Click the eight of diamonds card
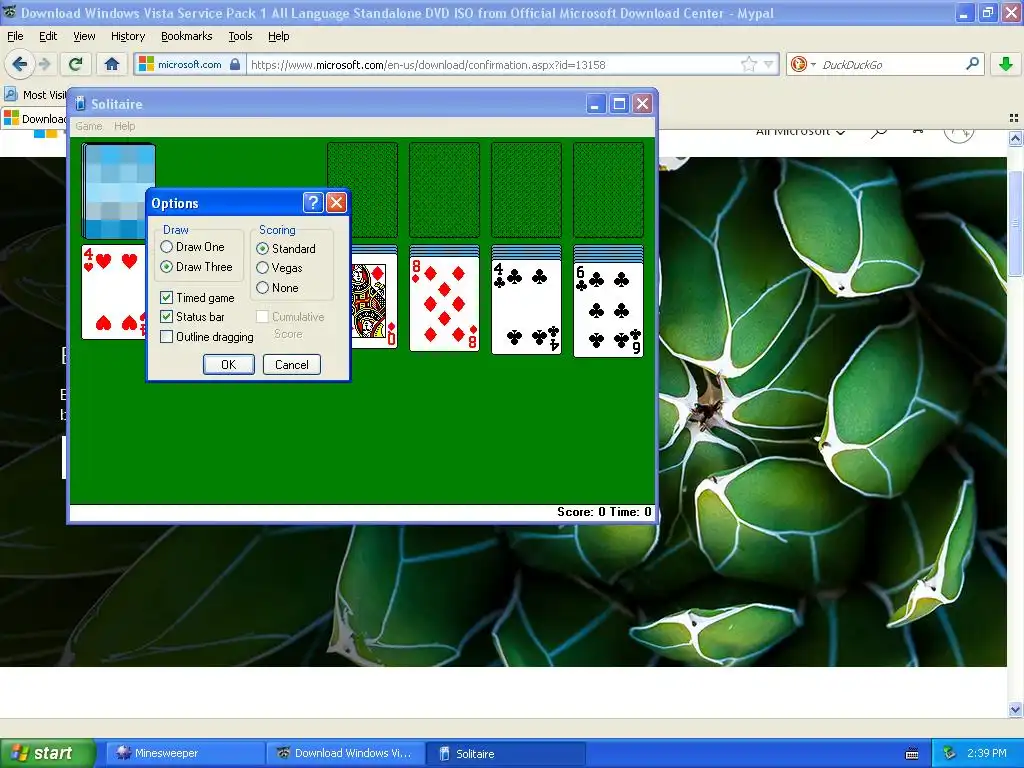Screen dimensions: 1024x768 click(444, 304)
